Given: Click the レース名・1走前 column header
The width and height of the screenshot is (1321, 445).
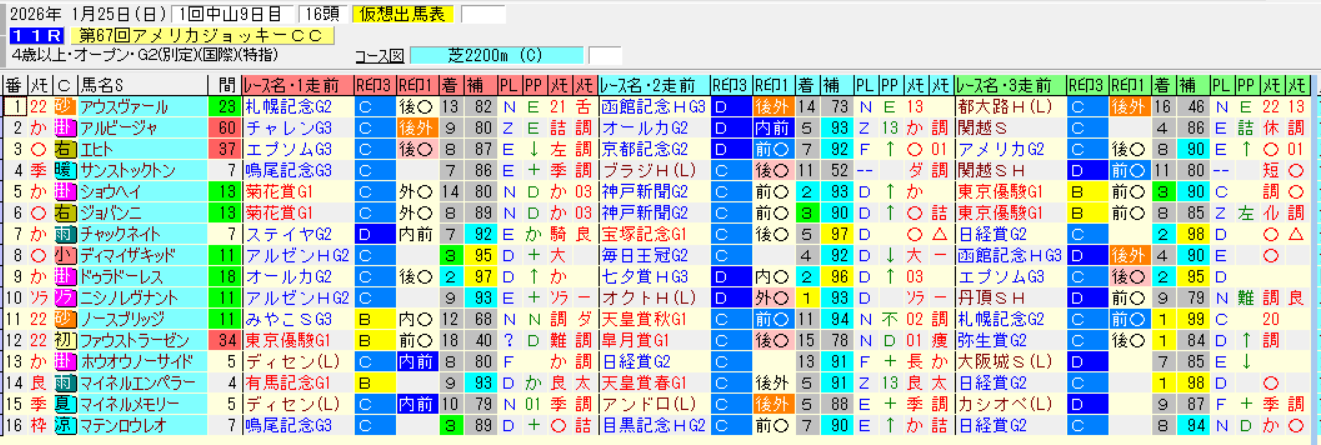Looking at the screenshot, I should tap(298, 85).
